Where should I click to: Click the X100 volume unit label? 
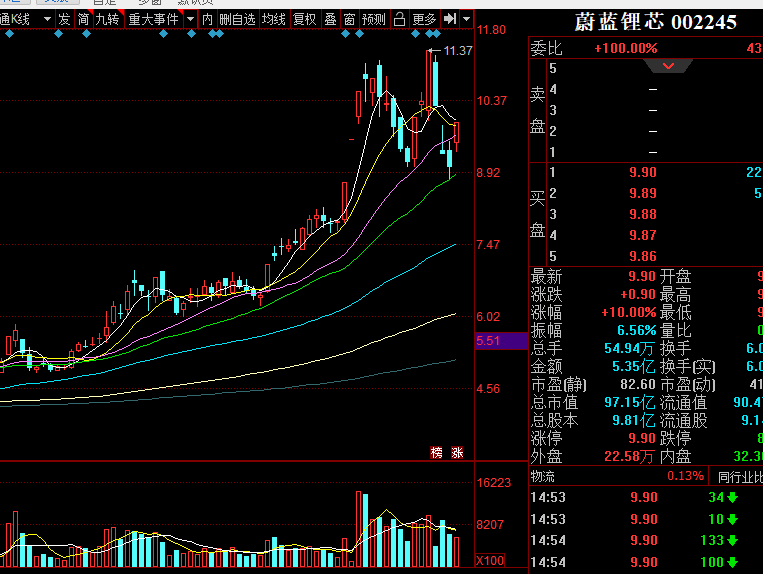point(490,560)
